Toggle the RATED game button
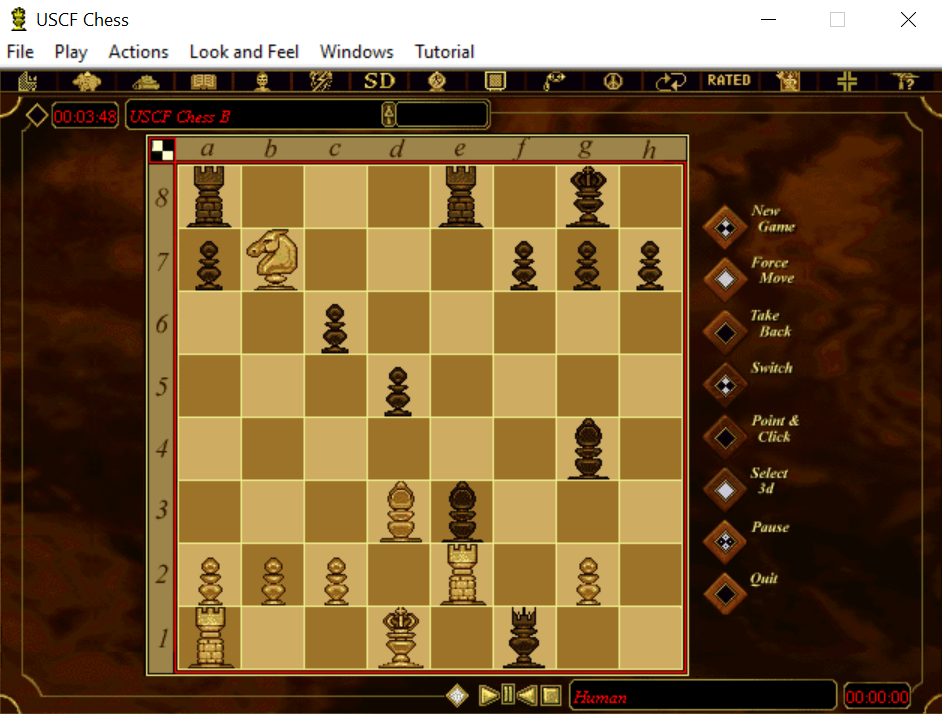The image size is (942, 714). pos(729,81)
